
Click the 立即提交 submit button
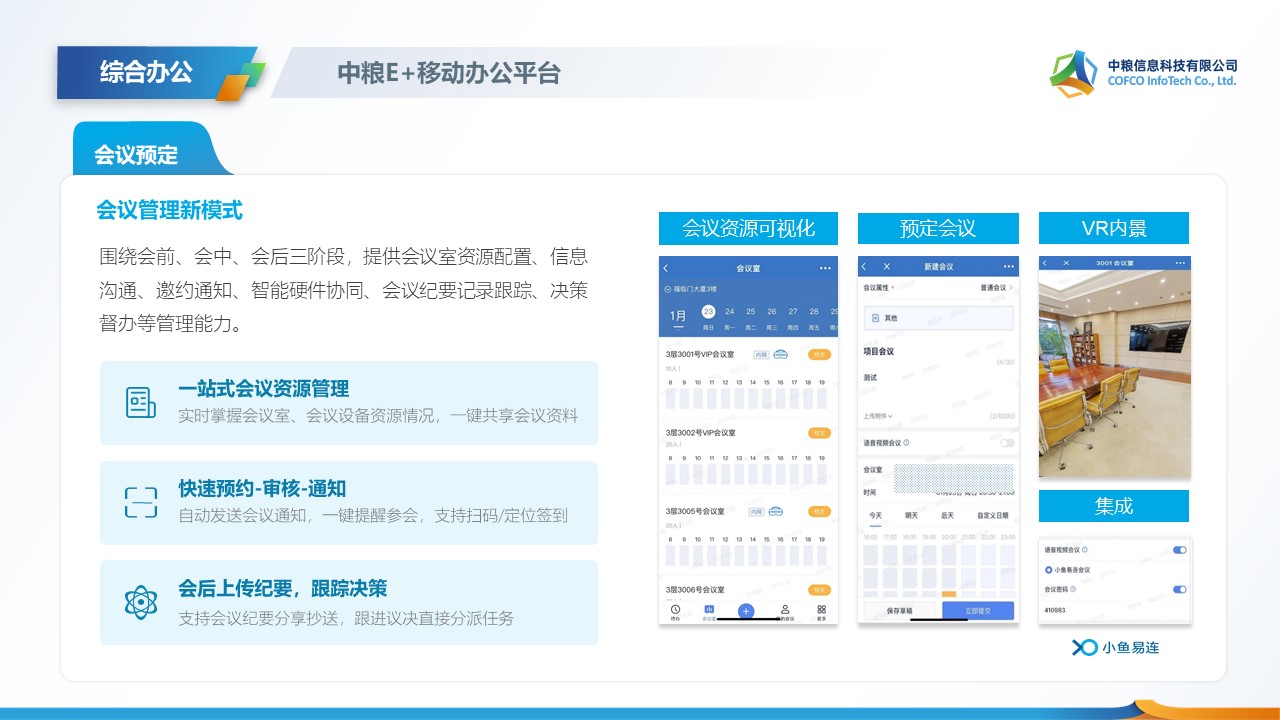point(978,610)
